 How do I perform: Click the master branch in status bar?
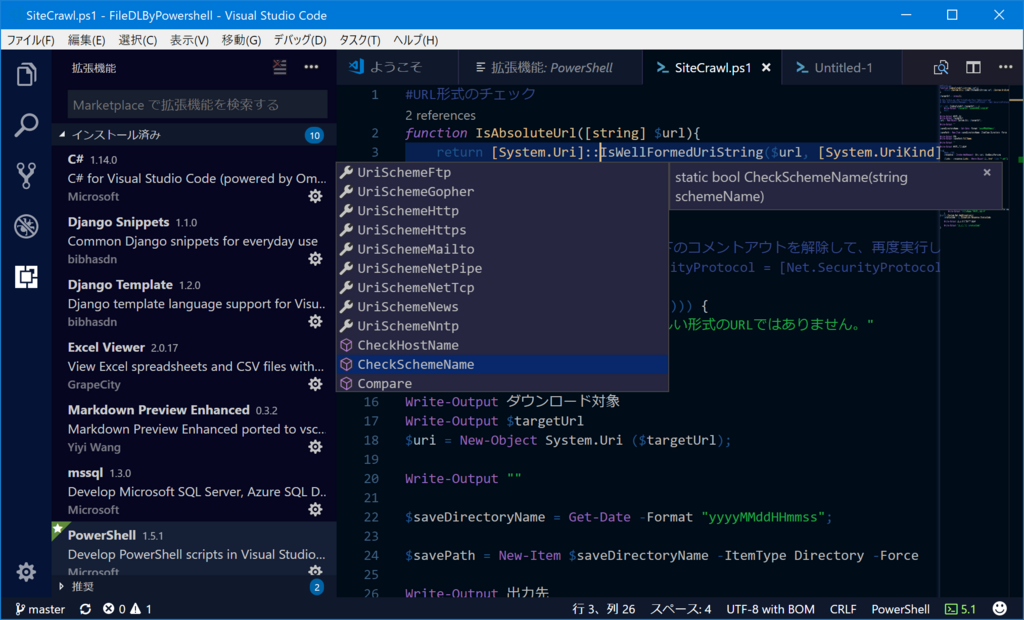[40, 609]
